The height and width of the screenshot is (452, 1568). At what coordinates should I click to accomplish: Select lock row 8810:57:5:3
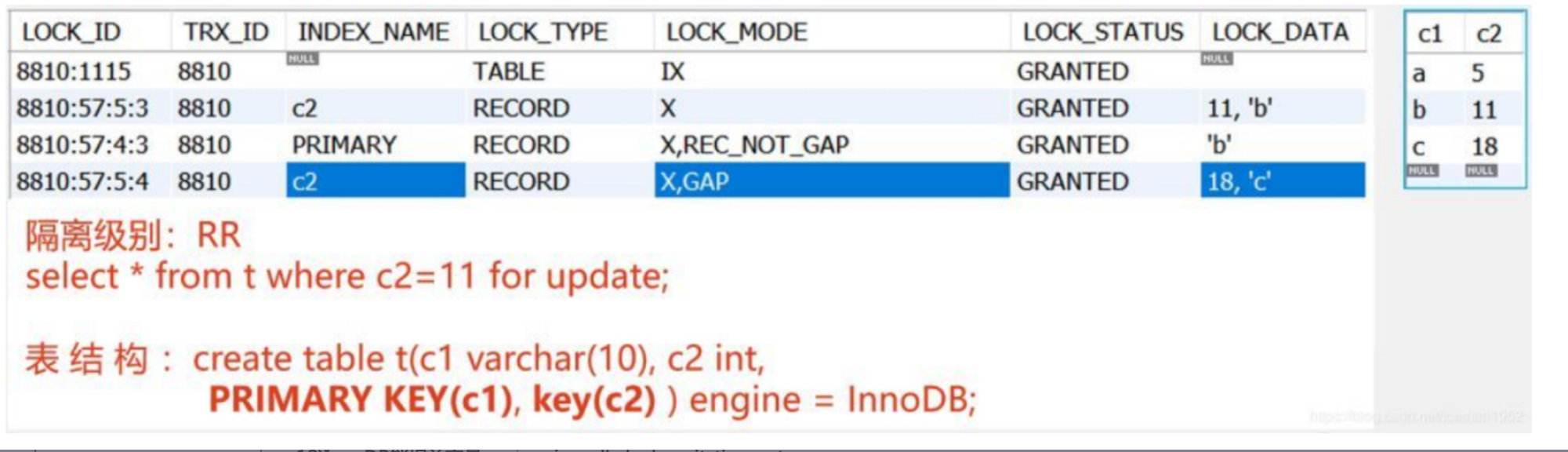(688, 108)
